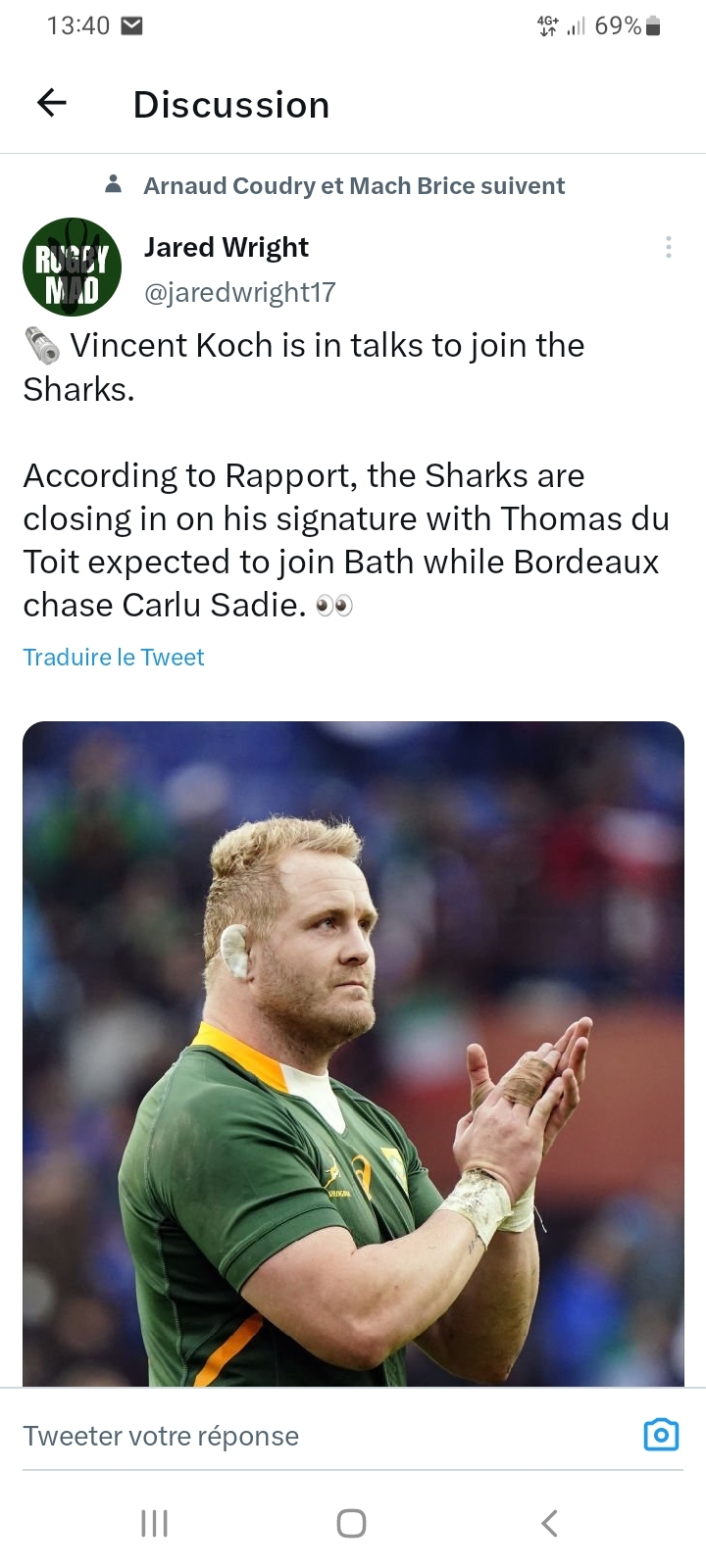Viewport: 706px width, 1568px height.
Task: Tap "Arnaud Coudry et Mach Brice suivent" text
Action: click(354, 185)
